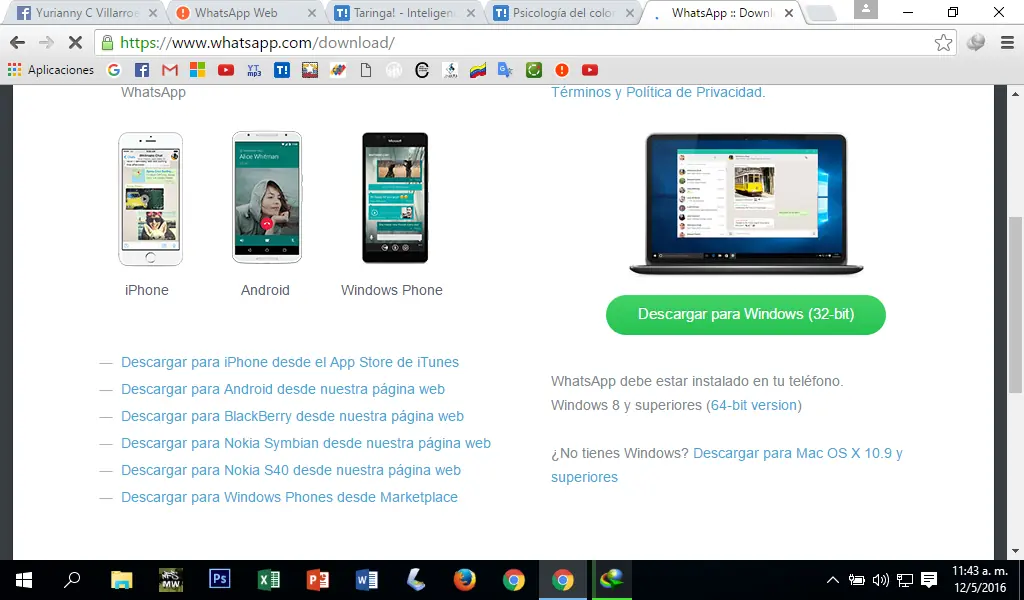
Task: Open the Google Translate bookmark
Action: coord(505,70)
